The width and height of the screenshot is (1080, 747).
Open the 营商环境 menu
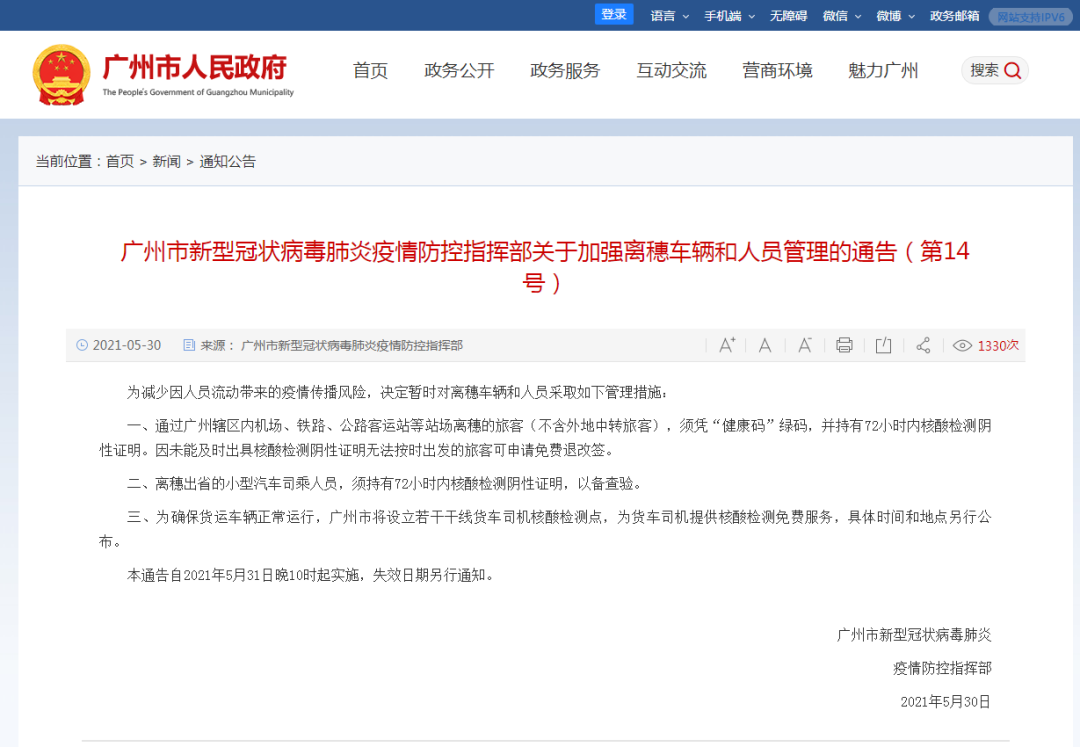point(777,70)
